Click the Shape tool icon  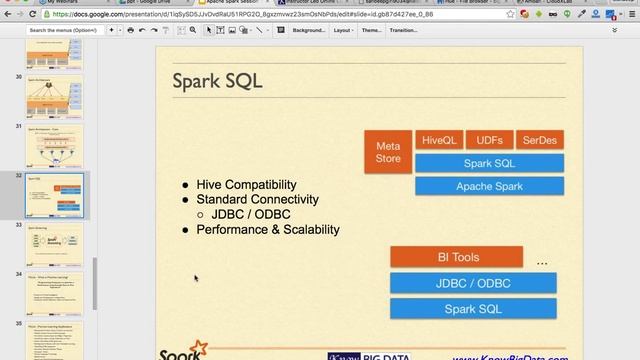pyautogui.click(x=243, y=30)
